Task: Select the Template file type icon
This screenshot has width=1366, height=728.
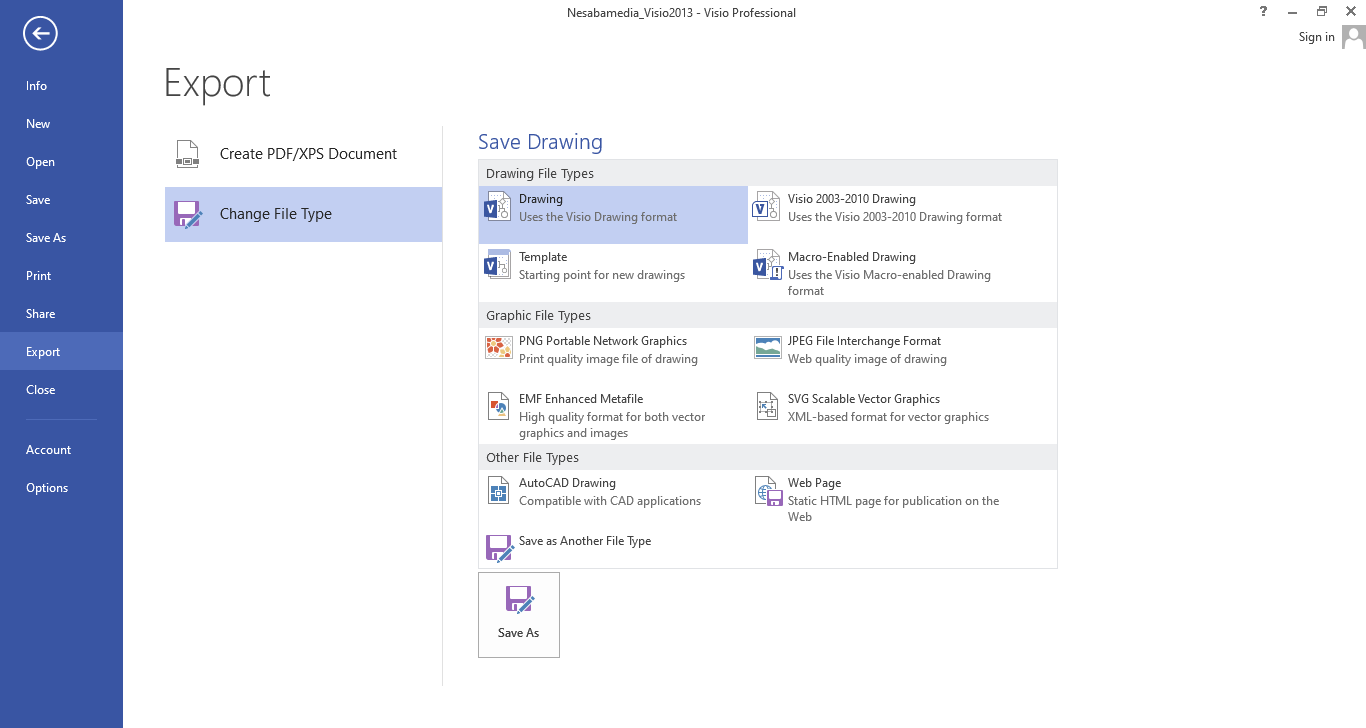Action: pos(497,265)
